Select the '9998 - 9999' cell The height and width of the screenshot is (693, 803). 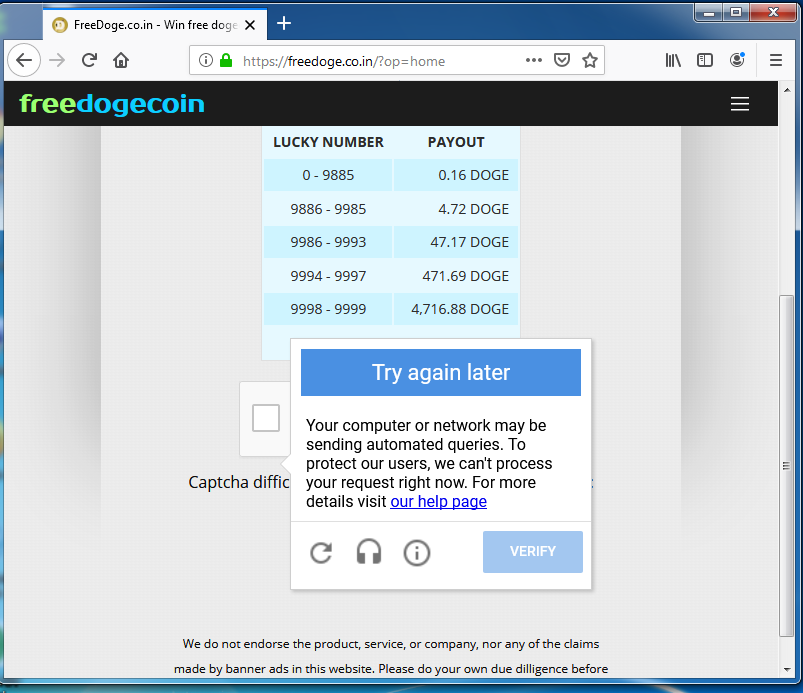point(328,309)
